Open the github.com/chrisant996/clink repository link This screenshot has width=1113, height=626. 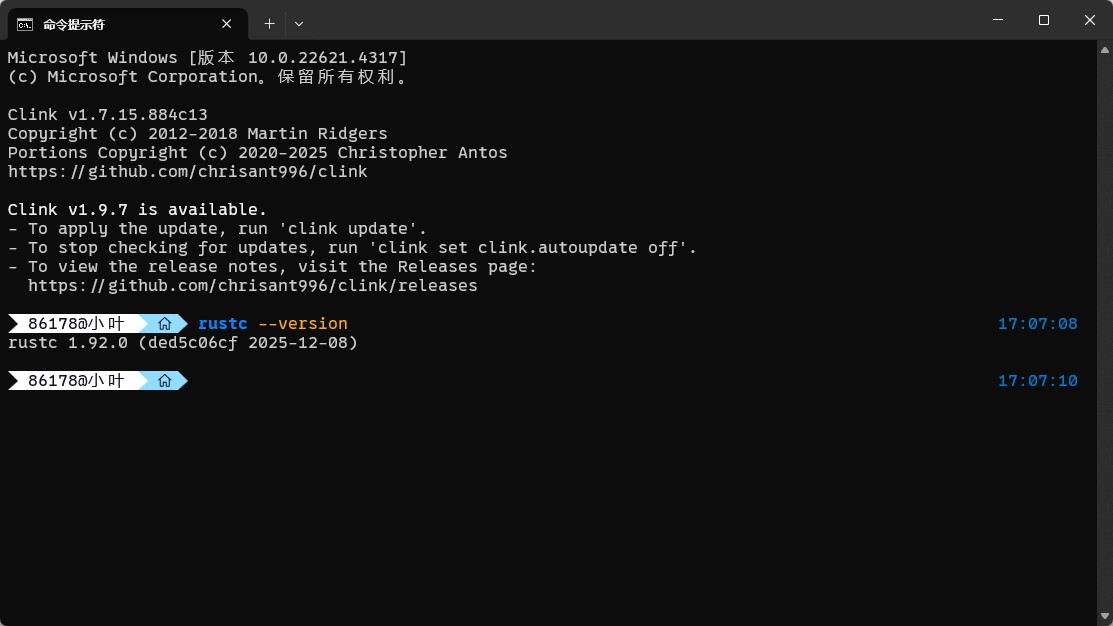[188, 172]
